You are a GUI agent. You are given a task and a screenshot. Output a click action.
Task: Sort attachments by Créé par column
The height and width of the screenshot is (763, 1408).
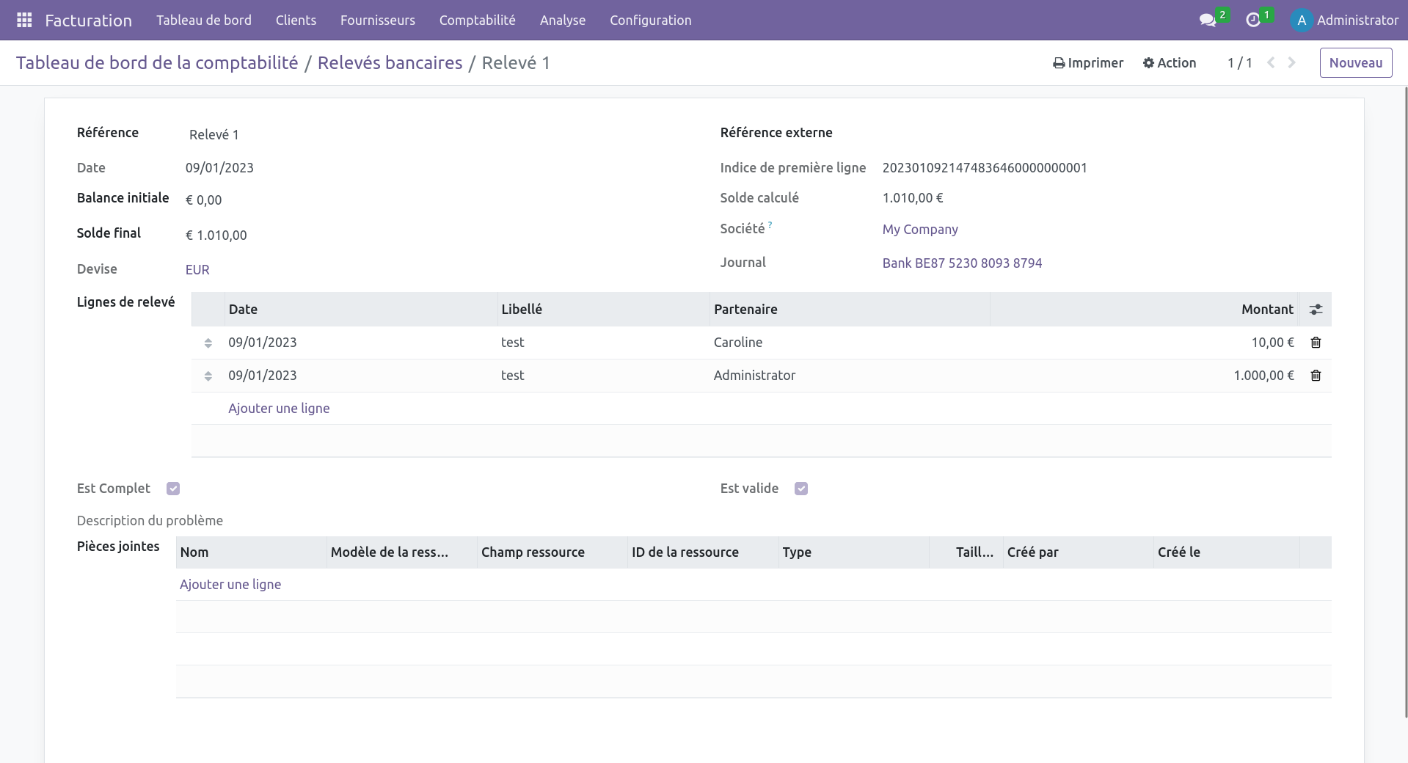1076,552
